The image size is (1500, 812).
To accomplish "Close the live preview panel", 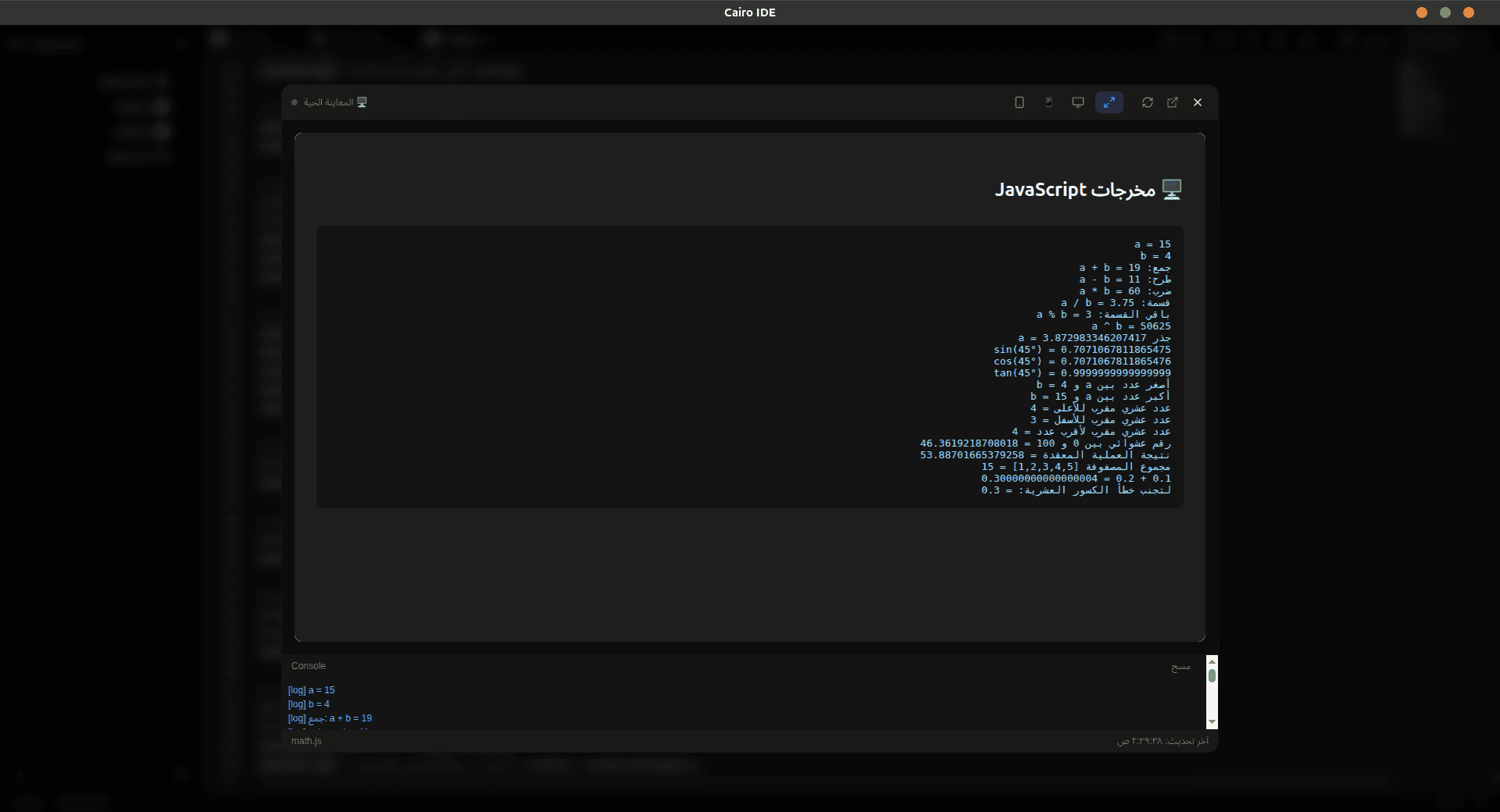I will [1198, 102].
